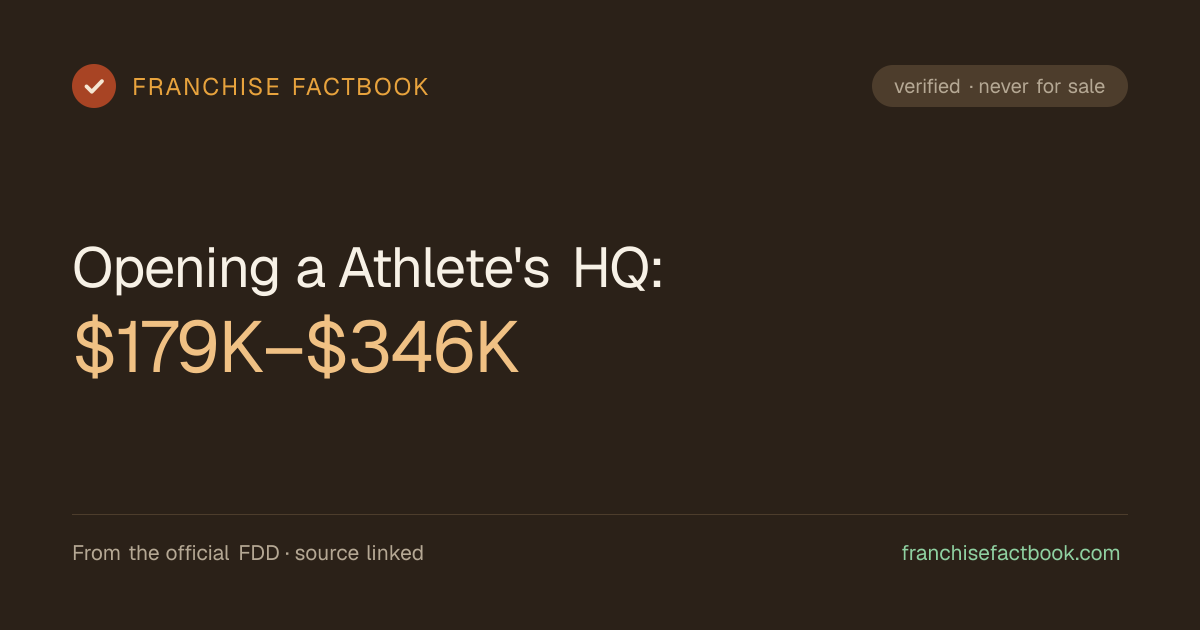This screenshot has width=1200, height=630.
Task: Click the Opening a Athlete's HQ heading
Action: pyautogui.click(x=368, y=270)
